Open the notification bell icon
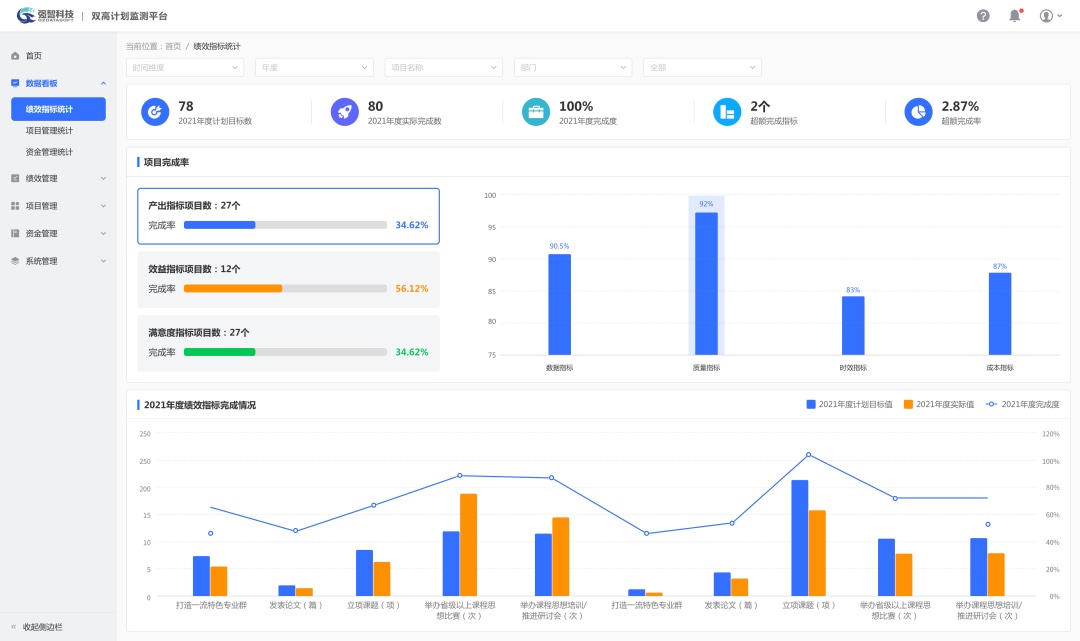The height and width of the screenshot is (641, 1080). coord(1014,16)
